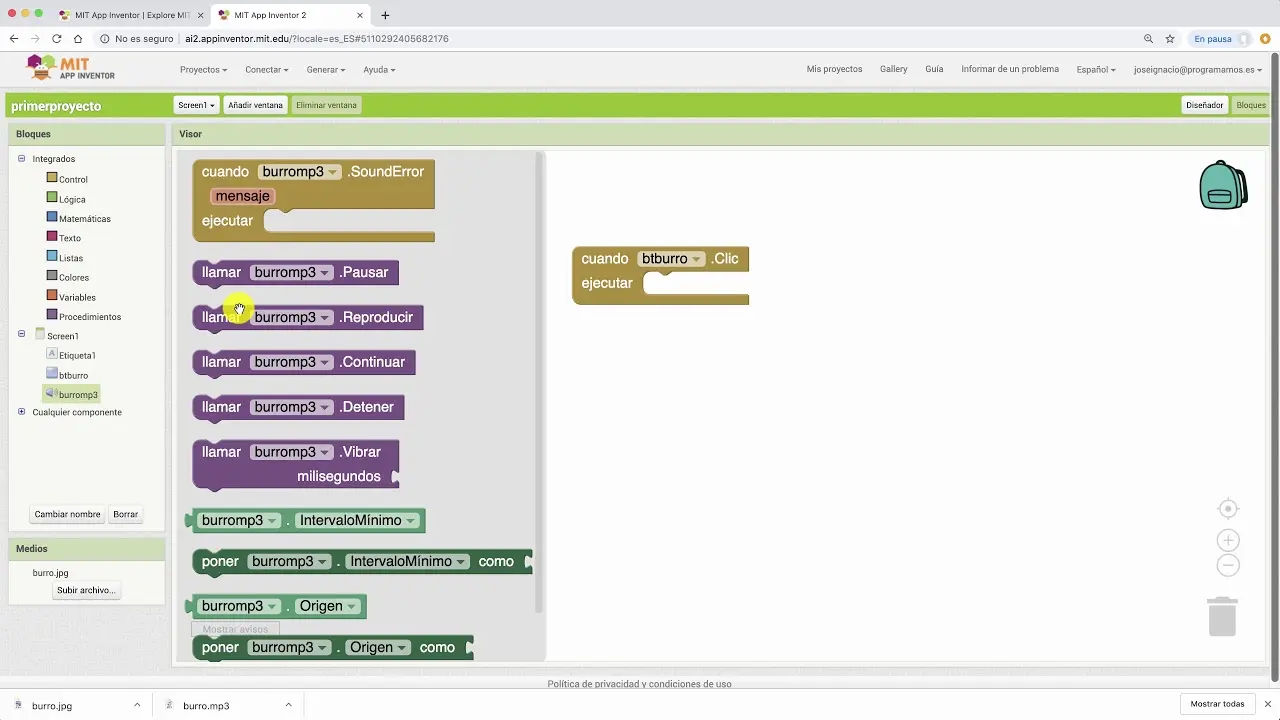Click Mostrar todas downloads button
The image size is (1280, 720).
coord(1217,704)
